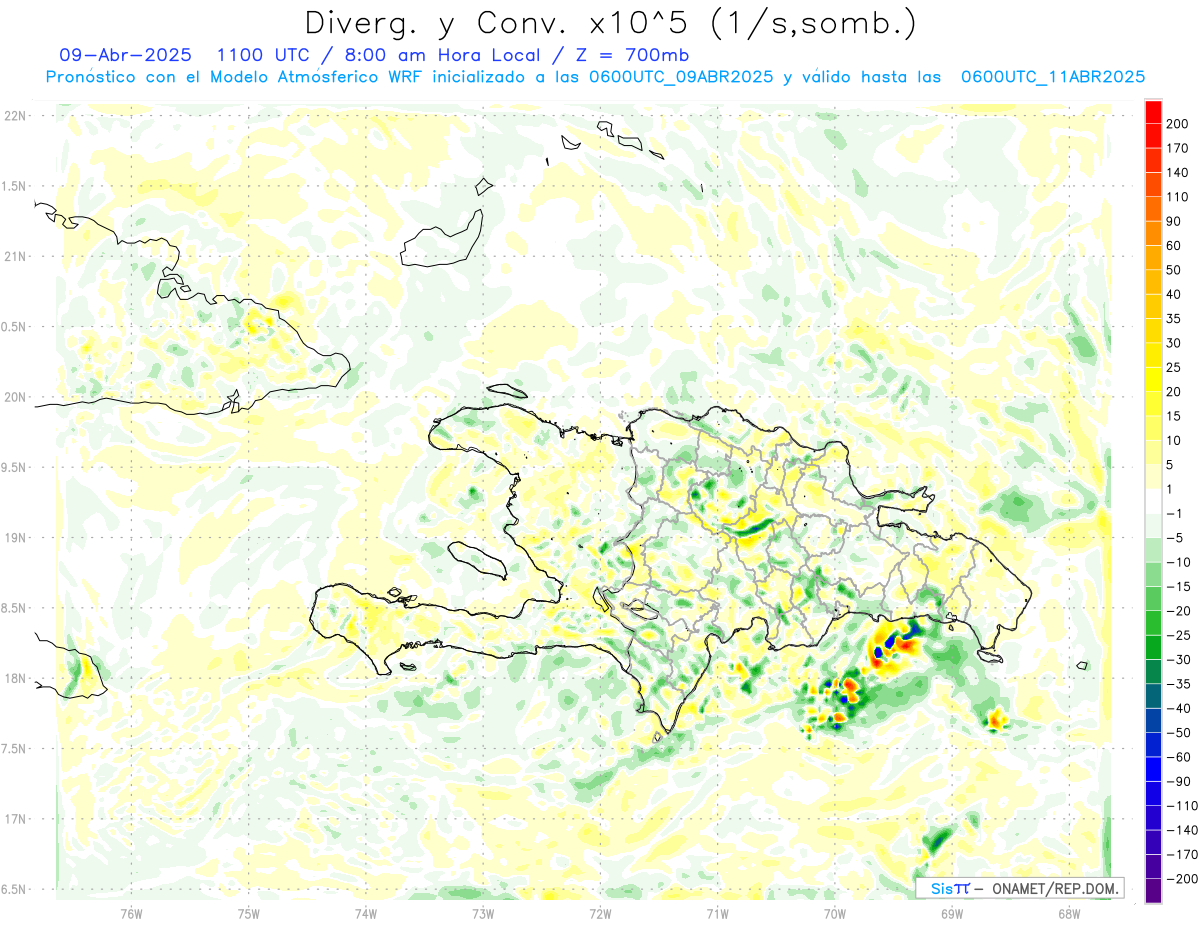Click the white color bar segment between 1 and -1
The height and width of the screenshot is (927, 1200).
pyautogui.click(x=1154, y=501)
